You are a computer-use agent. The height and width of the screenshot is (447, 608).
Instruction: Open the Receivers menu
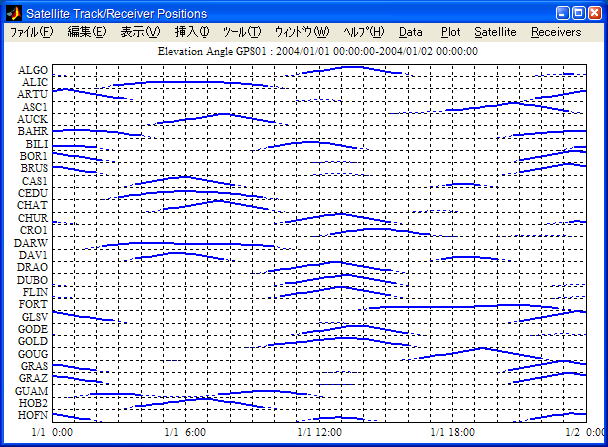coord(556,32)
